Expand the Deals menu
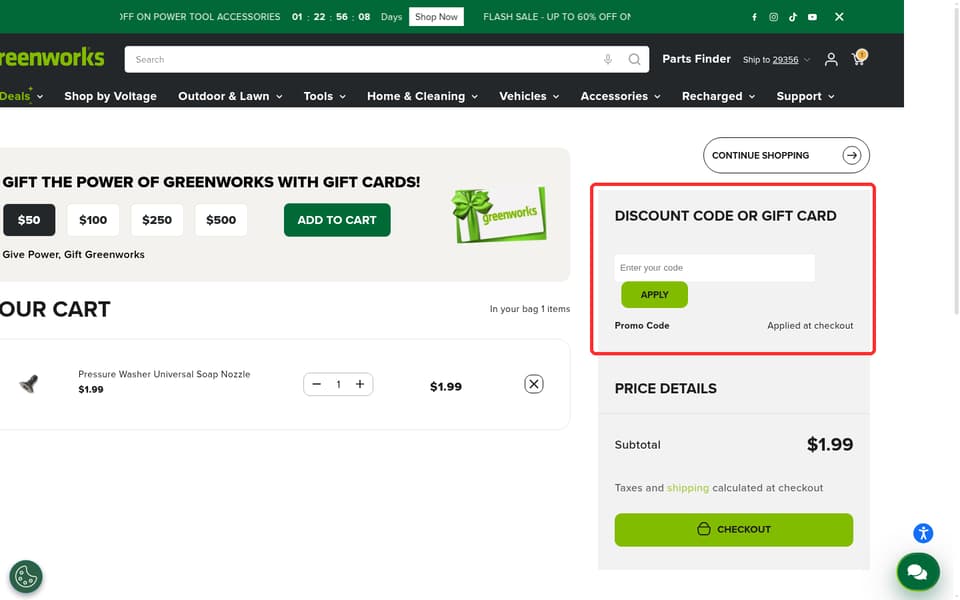 click(x=21, y=96)
